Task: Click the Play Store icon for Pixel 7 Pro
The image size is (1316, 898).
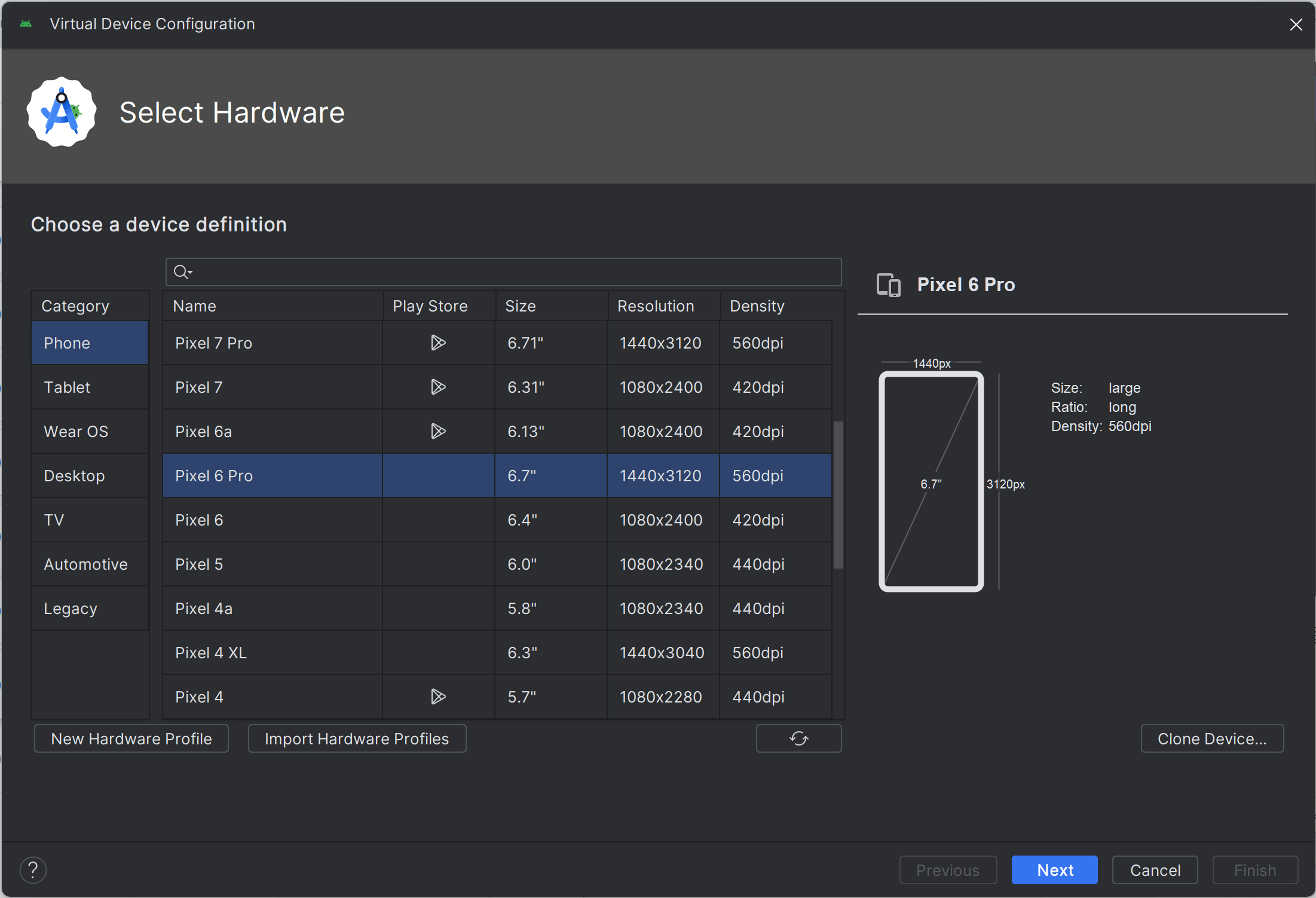Action: pyautogui.click(x=438, y=343)
